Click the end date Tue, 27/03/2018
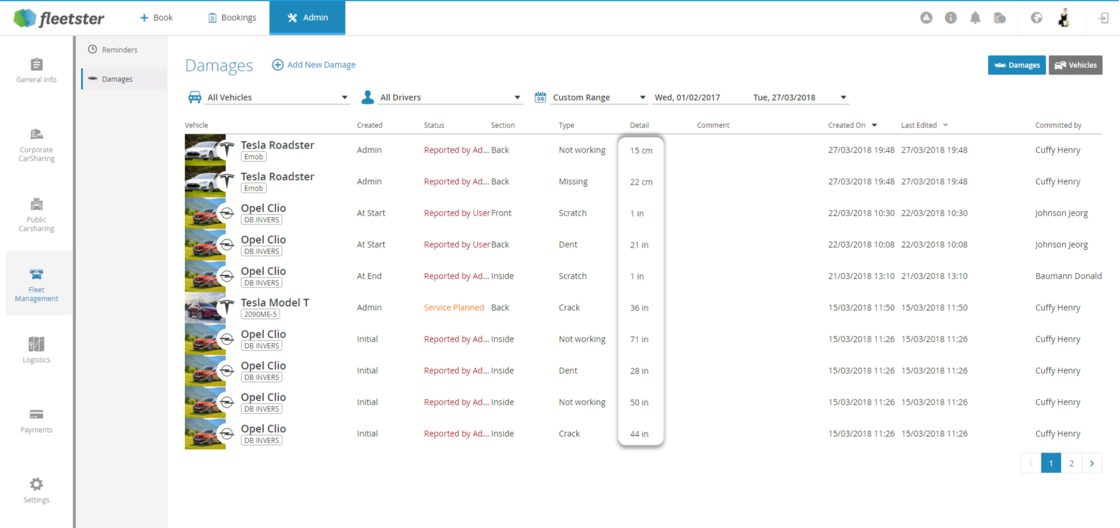The height and width of the screenshot is (528, 1120). click(784, 97)
